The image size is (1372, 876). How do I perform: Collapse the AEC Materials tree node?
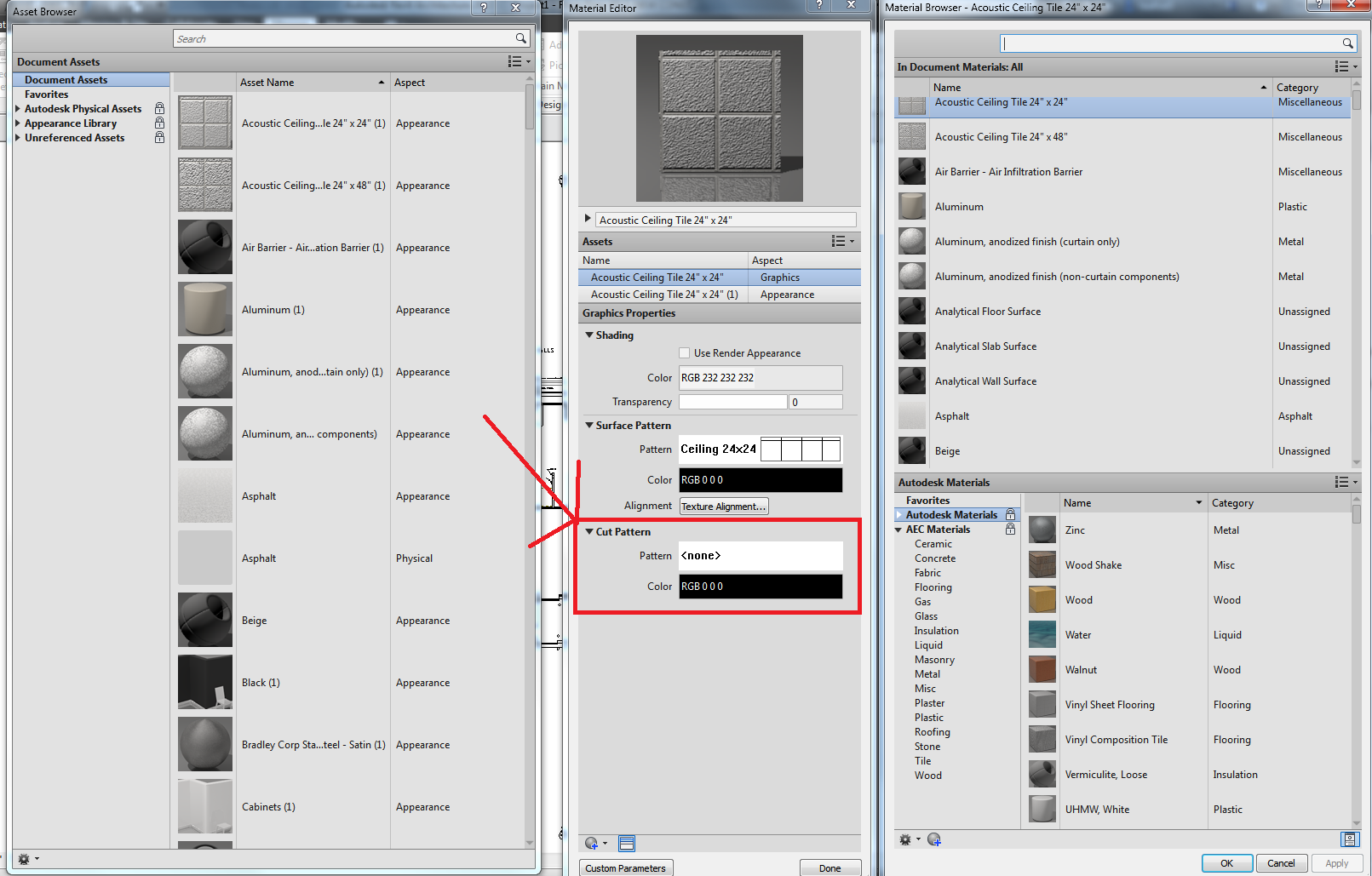tap(898, 530)
